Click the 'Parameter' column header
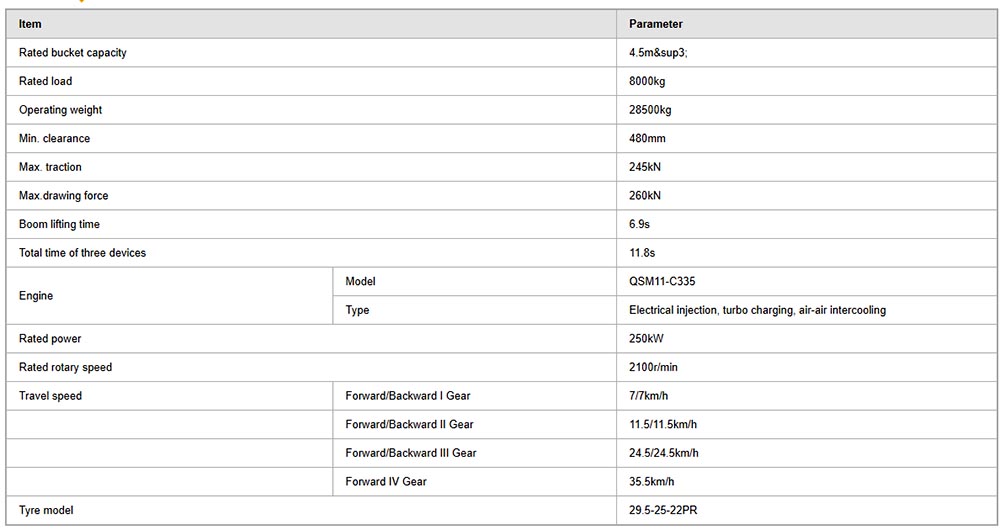The image size is (1000, 530). [x=656, y=24]
